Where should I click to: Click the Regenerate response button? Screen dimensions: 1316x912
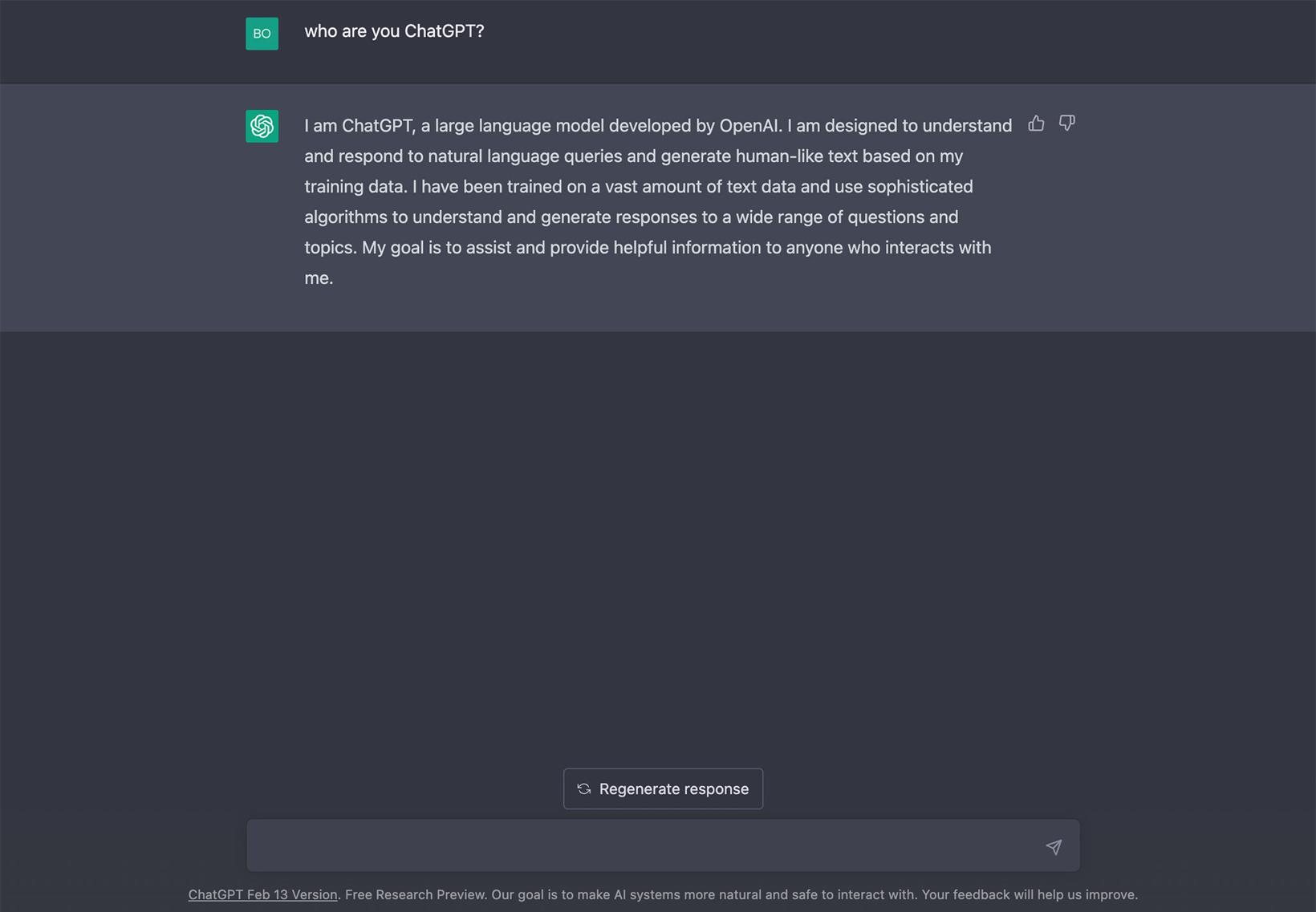pyautogui.click(x=663, y=788)
